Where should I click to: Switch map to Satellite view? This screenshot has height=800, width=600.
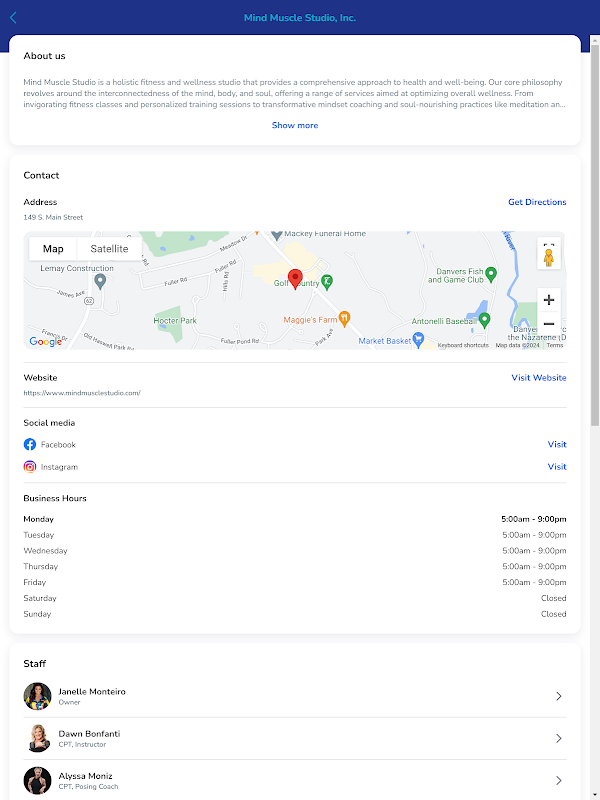click(109, 249)
